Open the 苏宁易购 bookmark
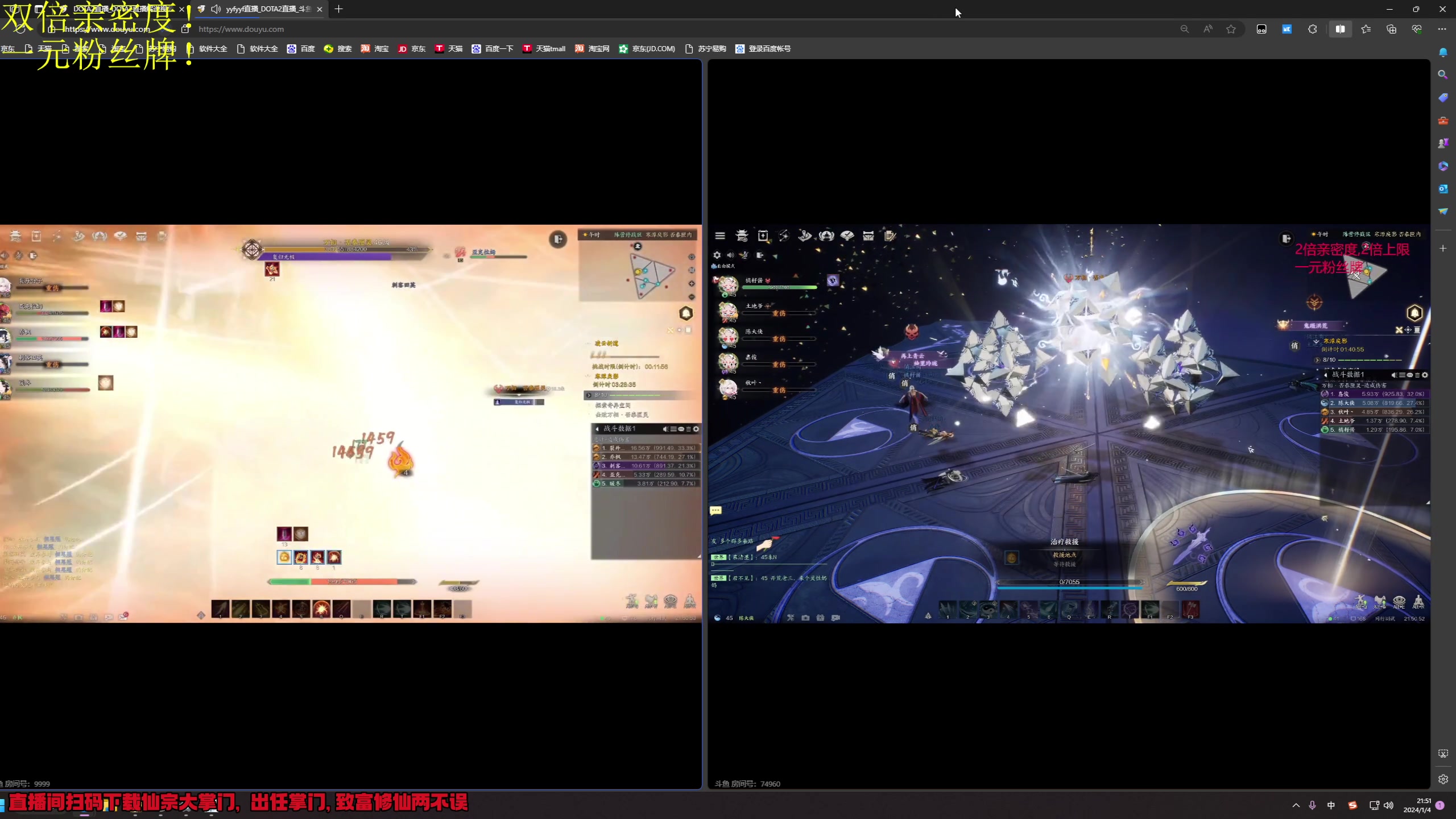Screen dimensions: 1456x819 point(705,49)
